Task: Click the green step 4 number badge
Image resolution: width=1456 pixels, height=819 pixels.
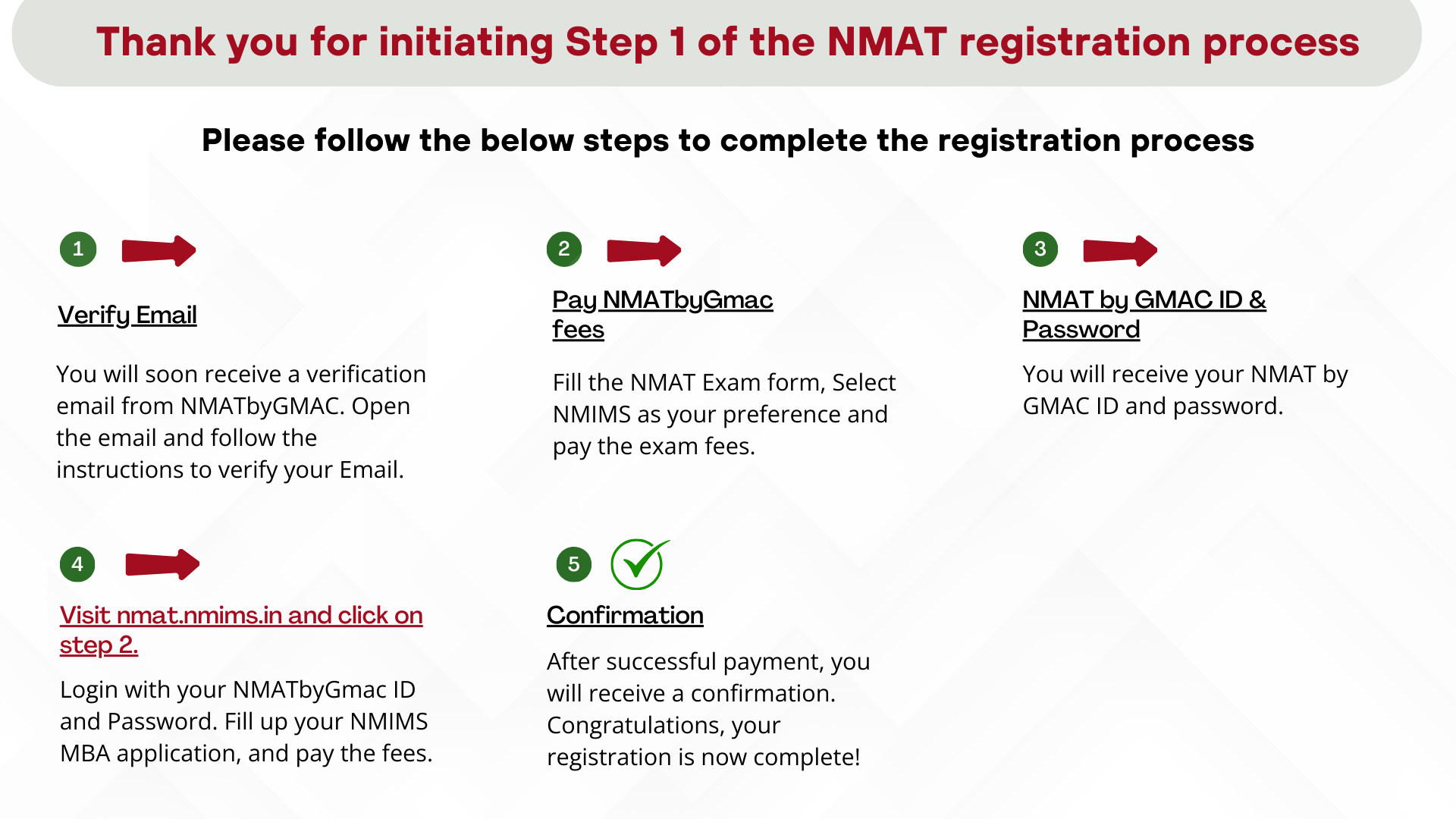Action: tap(77, 564)
